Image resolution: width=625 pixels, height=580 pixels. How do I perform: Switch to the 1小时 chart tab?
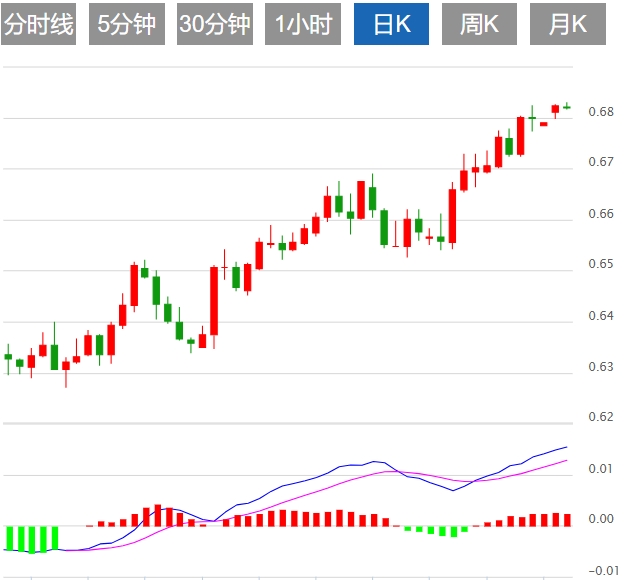(304, 25)
